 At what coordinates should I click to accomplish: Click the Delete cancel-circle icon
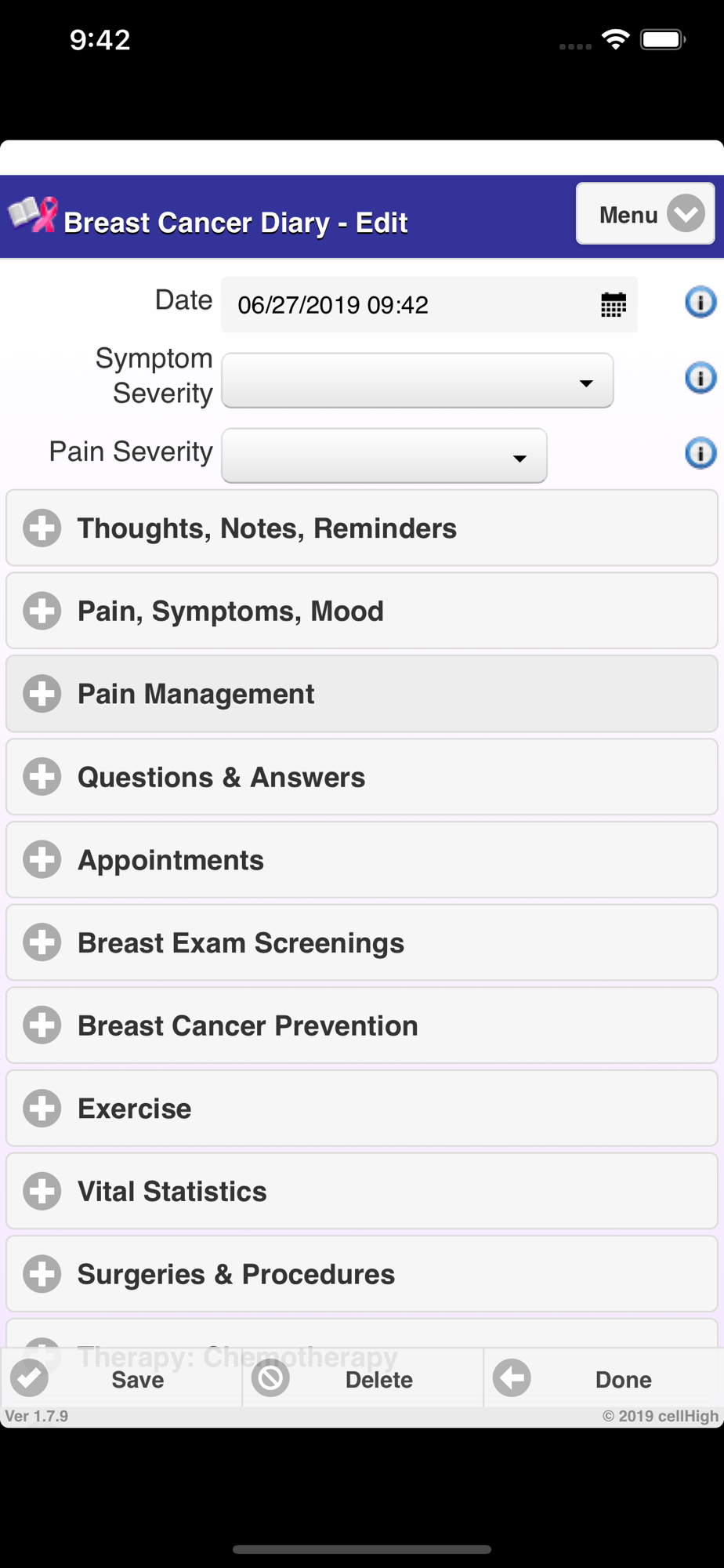tap(271, 1377)
